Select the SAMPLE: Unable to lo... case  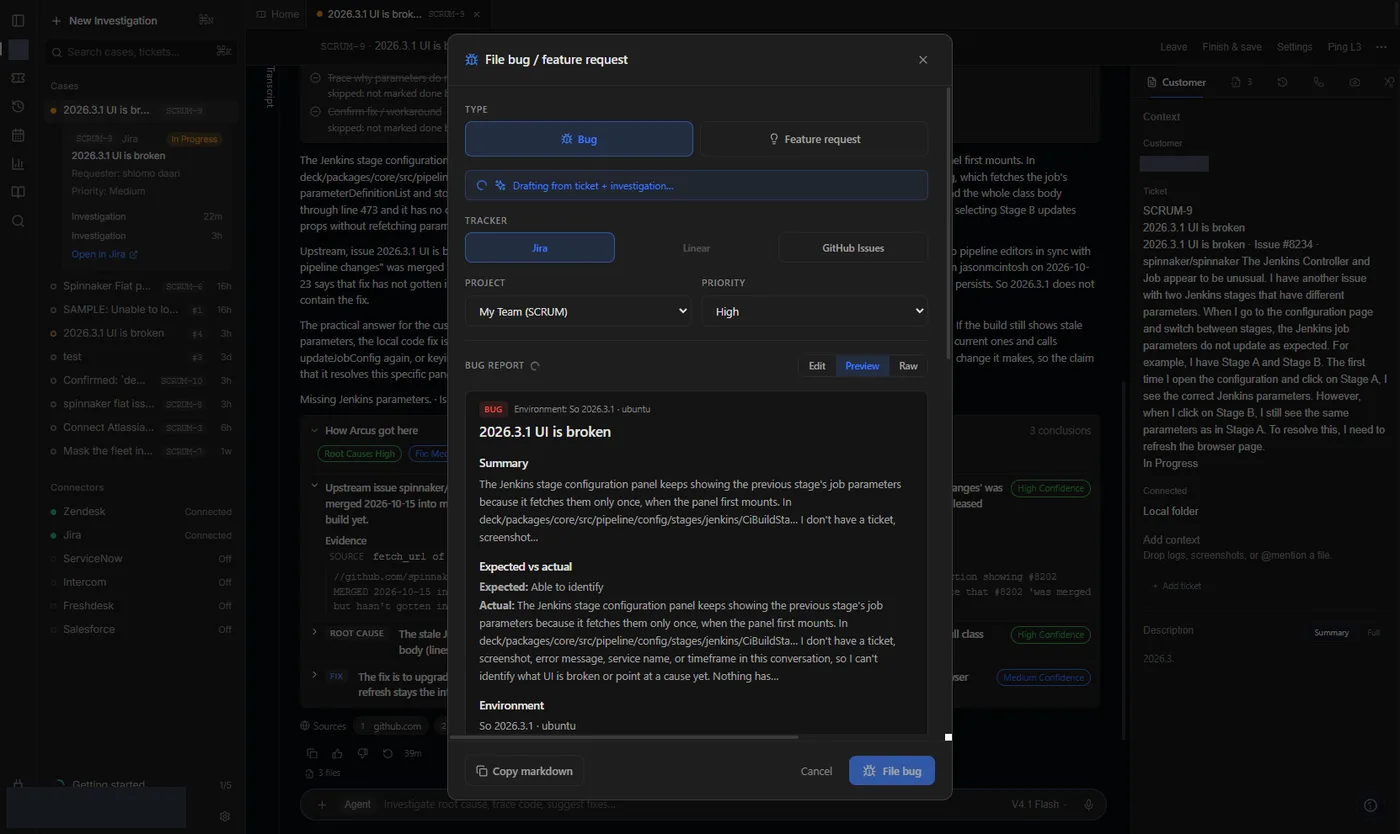click(x=141, y=310)
